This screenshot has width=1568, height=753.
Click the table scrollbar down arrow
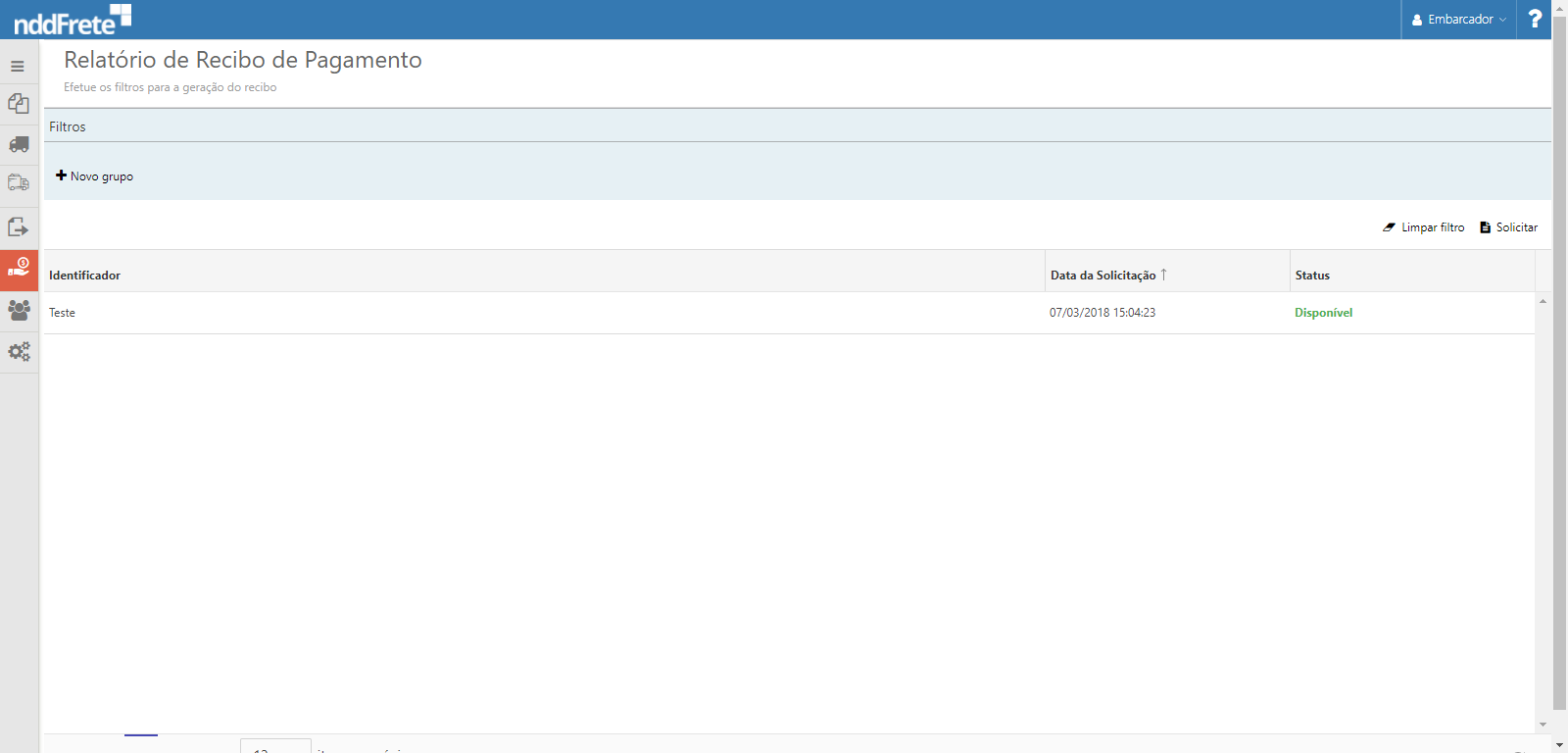[1543, 725]
